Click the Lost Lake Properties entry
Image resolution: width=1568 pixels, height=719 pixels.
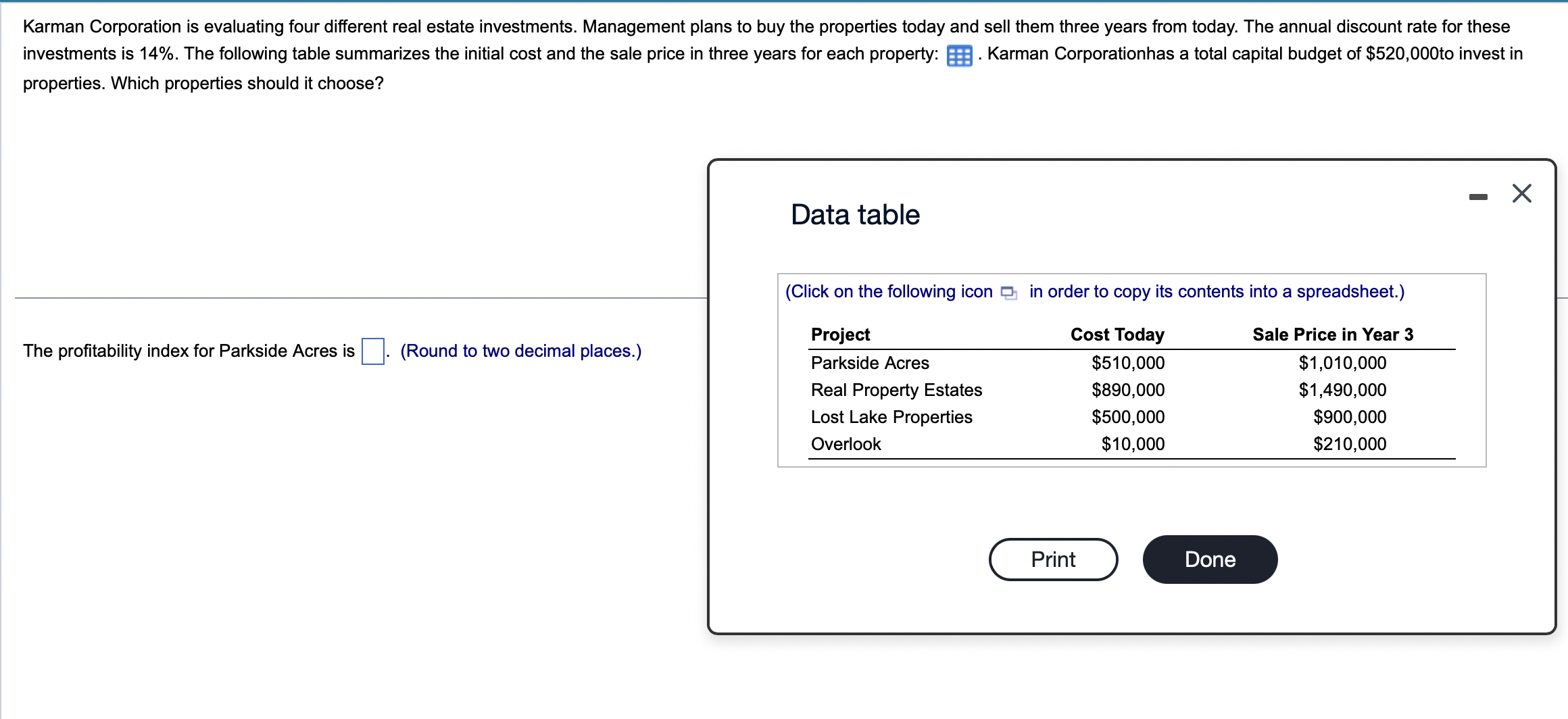(891, 417)
